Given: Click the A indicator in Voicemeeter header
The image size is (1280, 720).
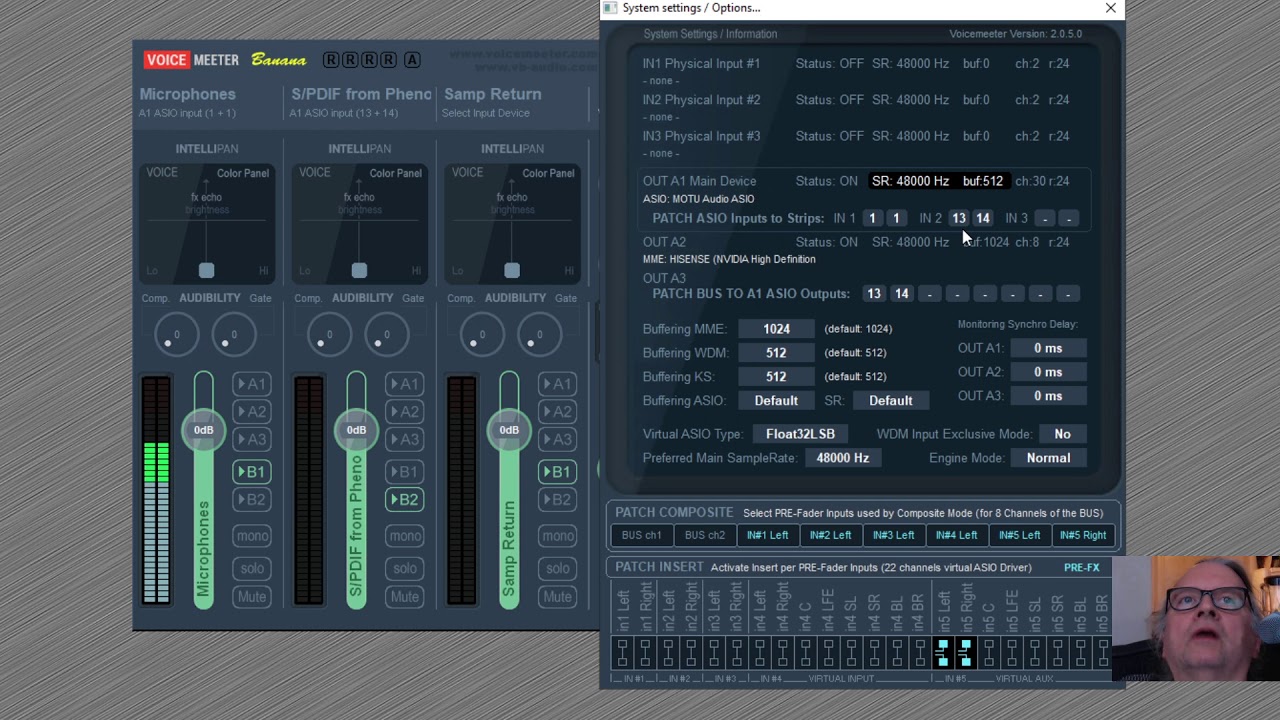Looking at the screenshot, I should 412,60.
